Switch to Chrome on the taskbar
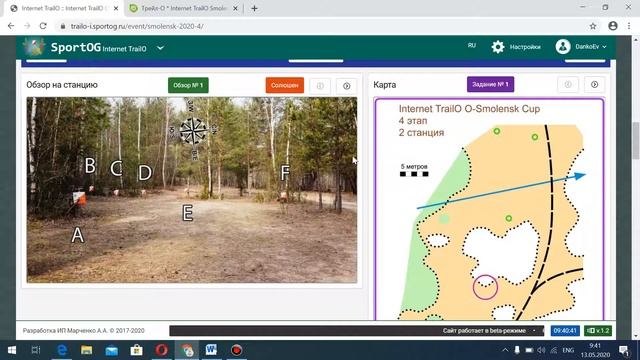 [187, 350]
